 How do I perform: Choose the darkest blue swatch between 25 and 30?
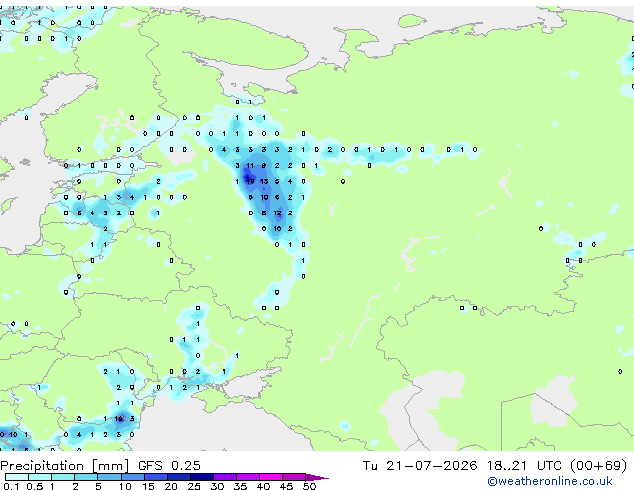(x=201, y=477)
